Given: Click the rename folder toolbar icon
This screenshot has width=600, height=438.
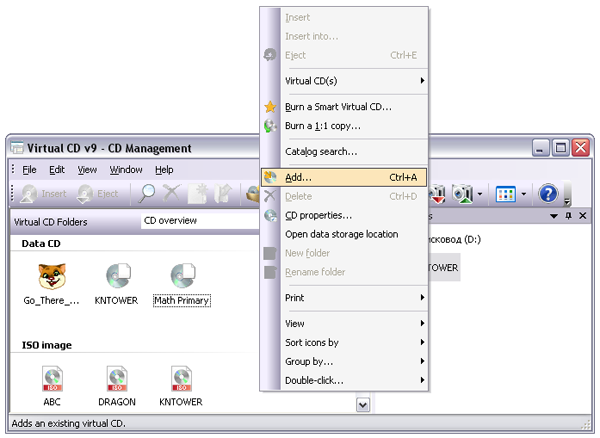Looking at the screenshot, I should pos(223,194).
